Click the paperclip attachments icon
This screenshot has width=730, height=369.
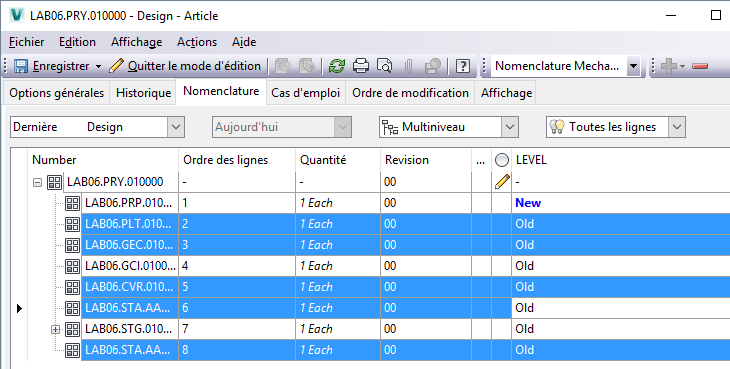[x=408, y=66]
